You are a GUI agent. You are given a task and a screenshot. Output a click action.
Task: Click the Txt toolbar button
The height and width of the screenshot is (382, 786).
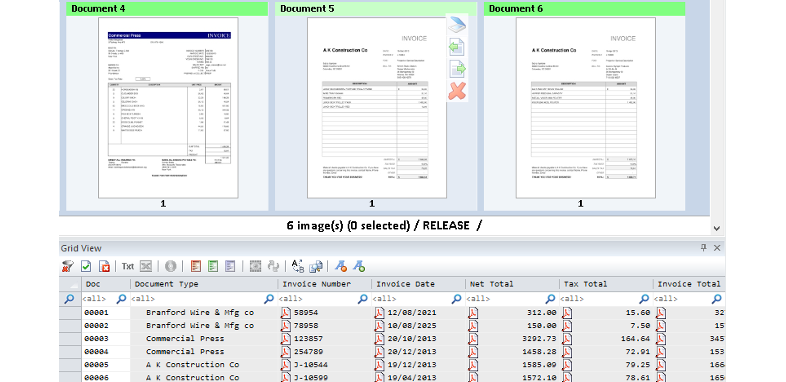(x=128, y=266)
